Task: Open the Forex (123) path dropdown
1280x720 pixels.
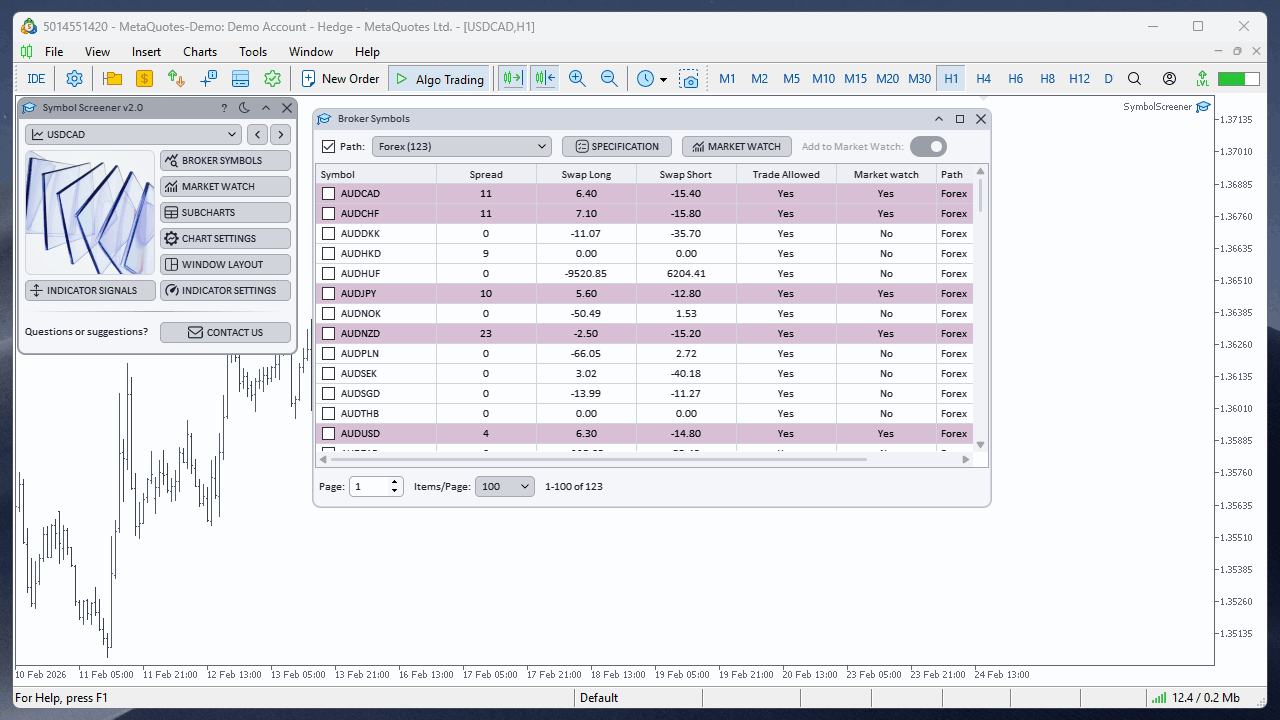Action: 461,146
